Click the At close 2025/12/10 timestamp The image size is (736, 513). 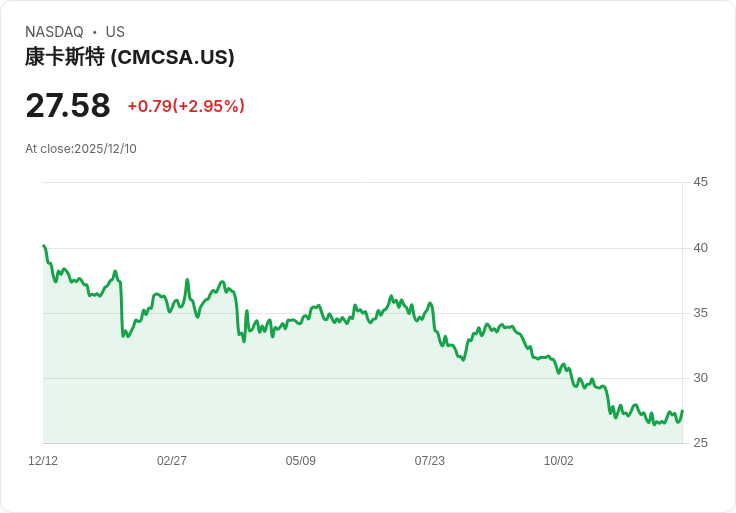pos(81,149)
